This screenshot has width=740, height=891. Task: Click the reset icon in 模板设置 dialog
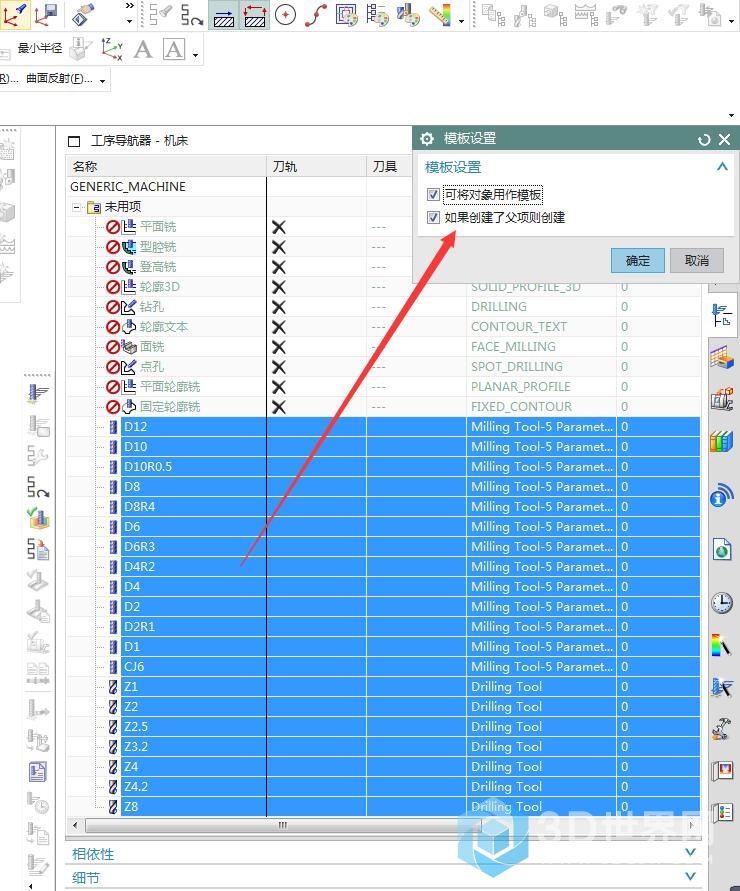(x=704, y=139)
